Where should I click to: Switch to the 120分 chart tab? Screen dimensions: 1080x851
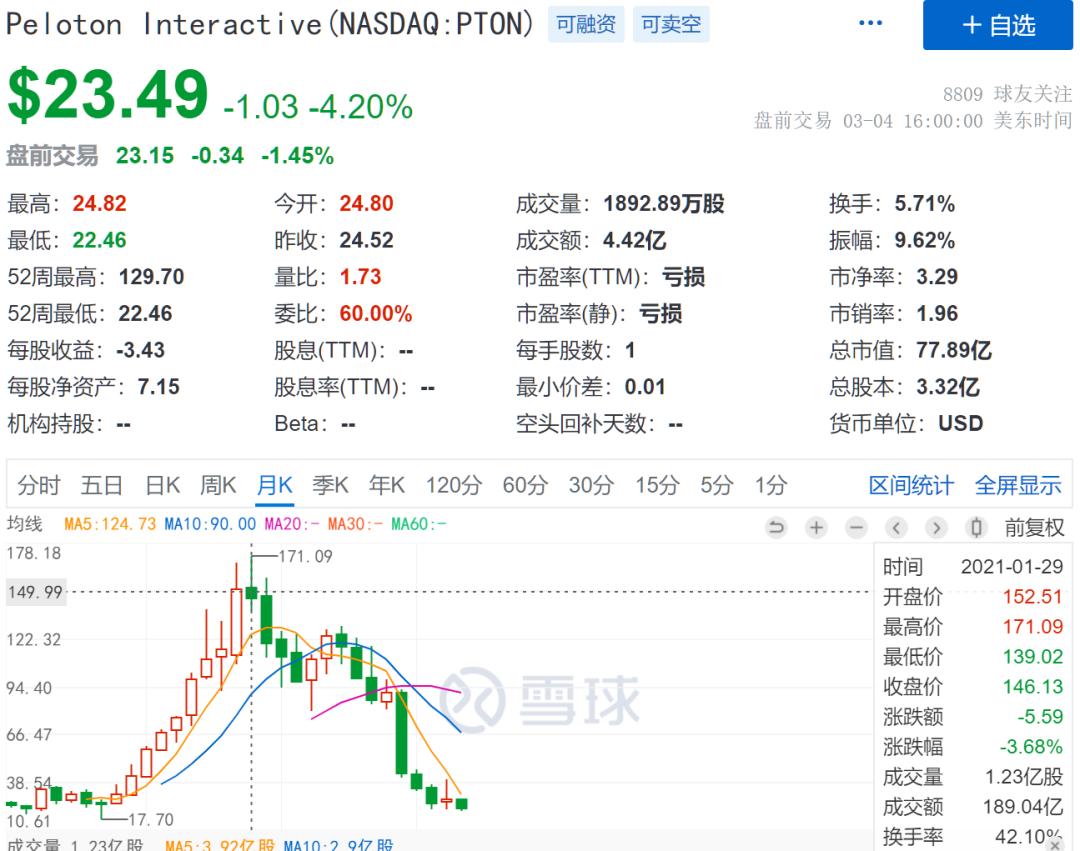453,485
